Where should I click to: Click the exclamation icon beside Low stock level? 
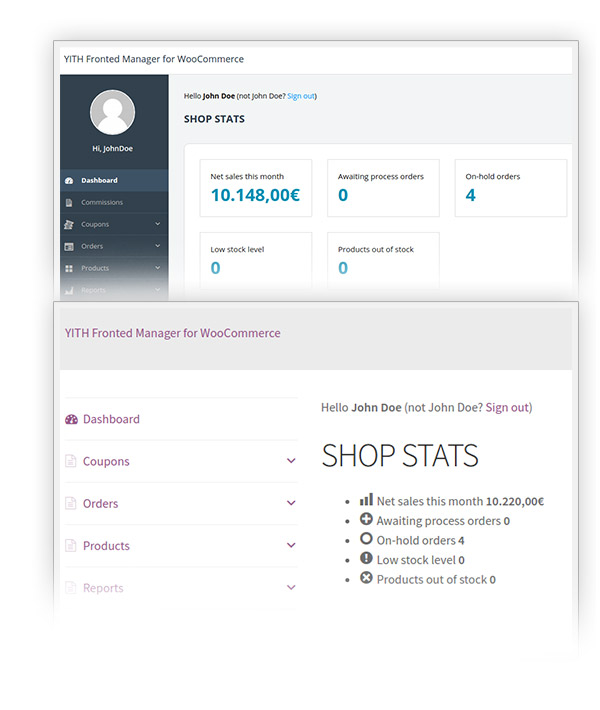(366, 559)
